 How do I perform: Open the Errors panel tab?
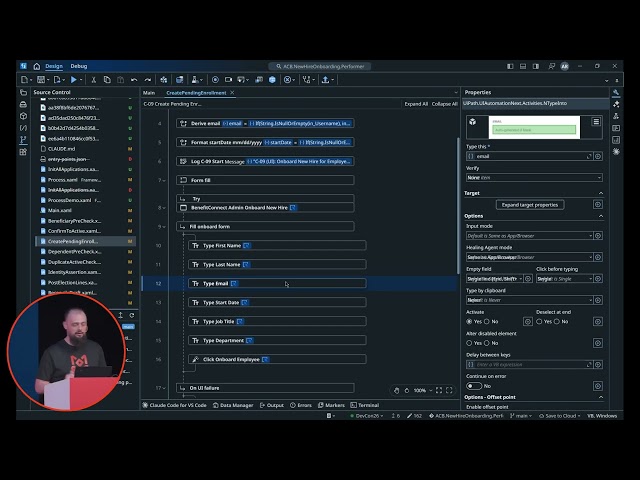[x=301, y=405]
